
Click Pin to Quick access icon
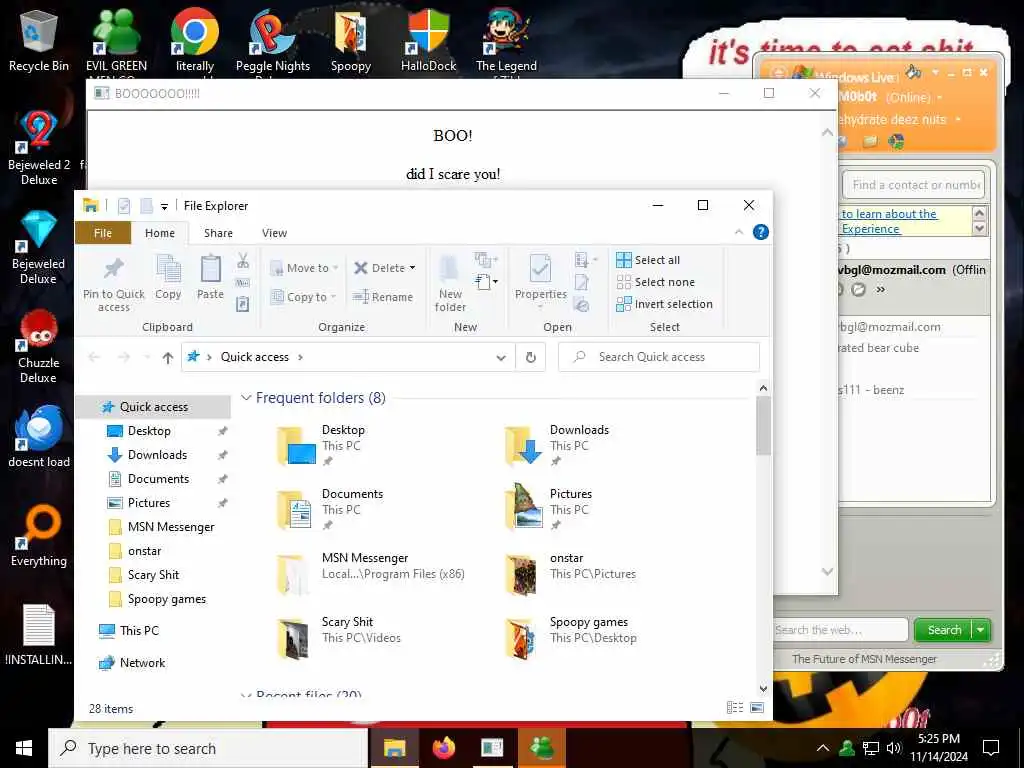(x=113, y=268)
